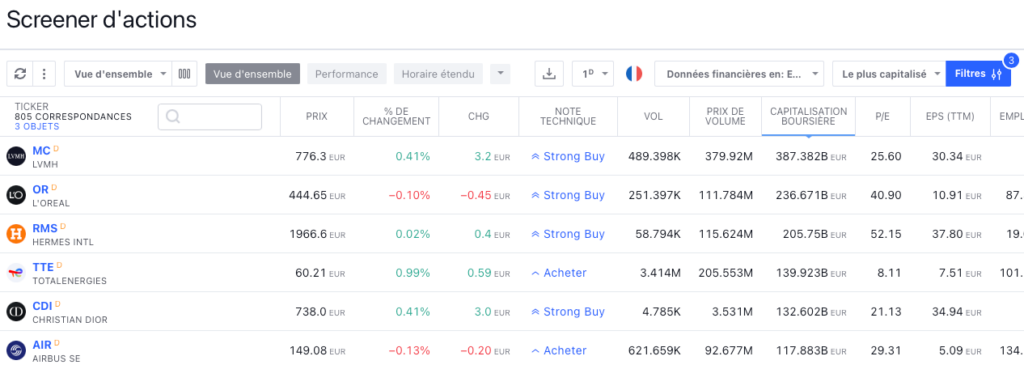Image resolution: width=1024 pixels, height=369 pixels.
Task: Click Hermes market cap 205.75B
Action: tap(814, 234)
